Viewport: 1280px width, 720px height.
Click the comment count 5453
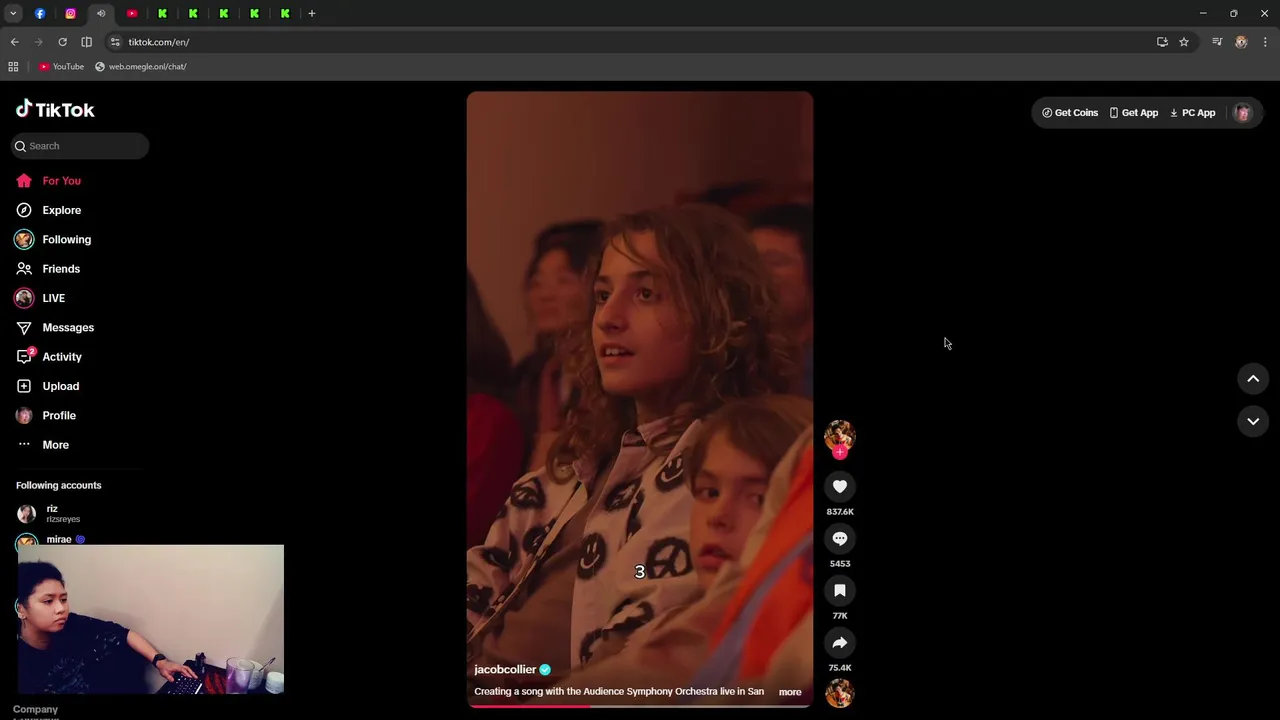[x=840, y=564]
